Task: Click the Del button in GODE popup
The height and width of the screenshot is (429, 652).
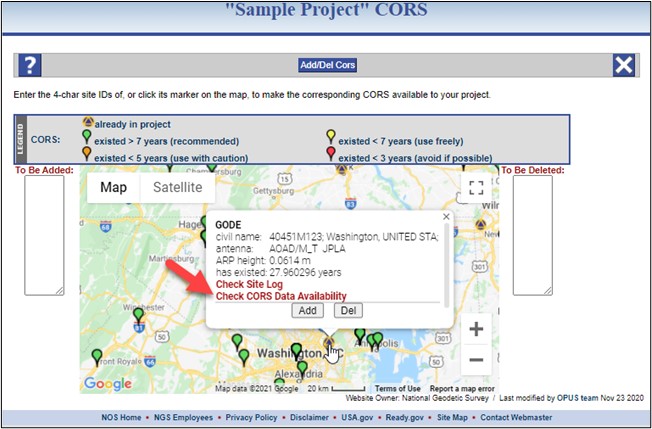Action: coord(348,311)
